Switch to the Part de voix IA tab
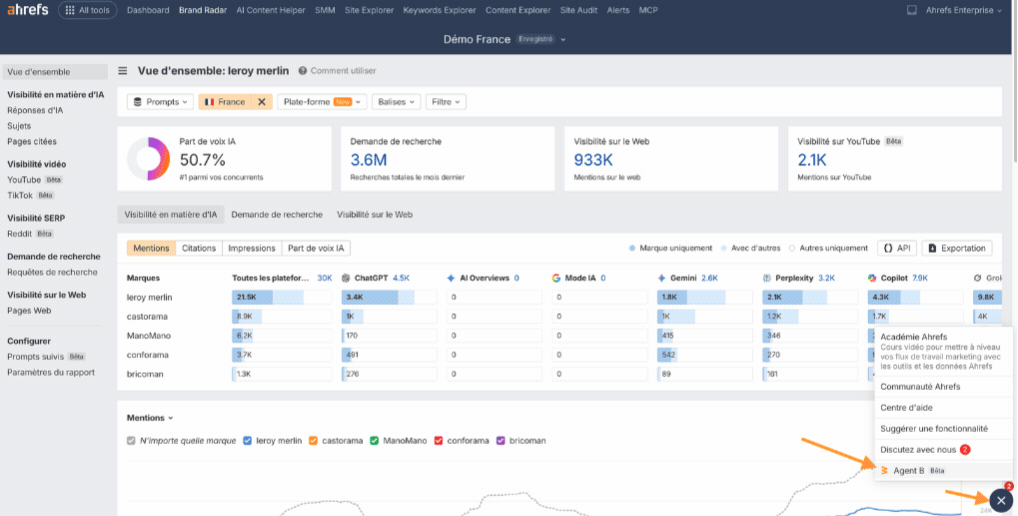This screenshot has width=1018, height=516. (316, 248)
